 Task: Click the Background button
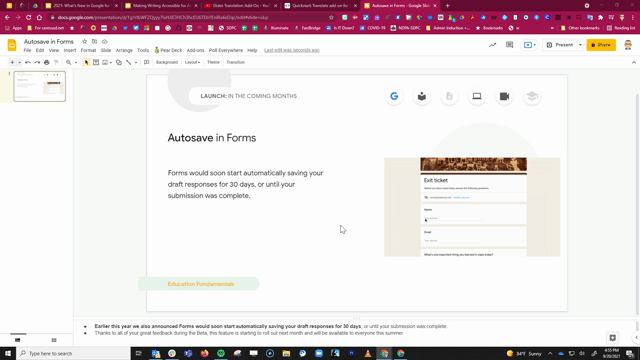167,62
